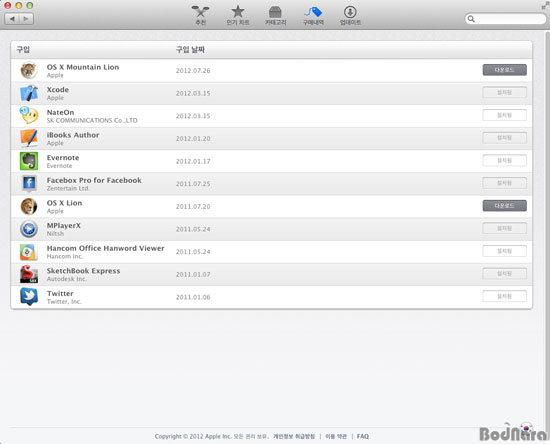Screen dimensions: 550x444
Task: Open the terms of use (이용 약관) link
Action: pos(336,436)
